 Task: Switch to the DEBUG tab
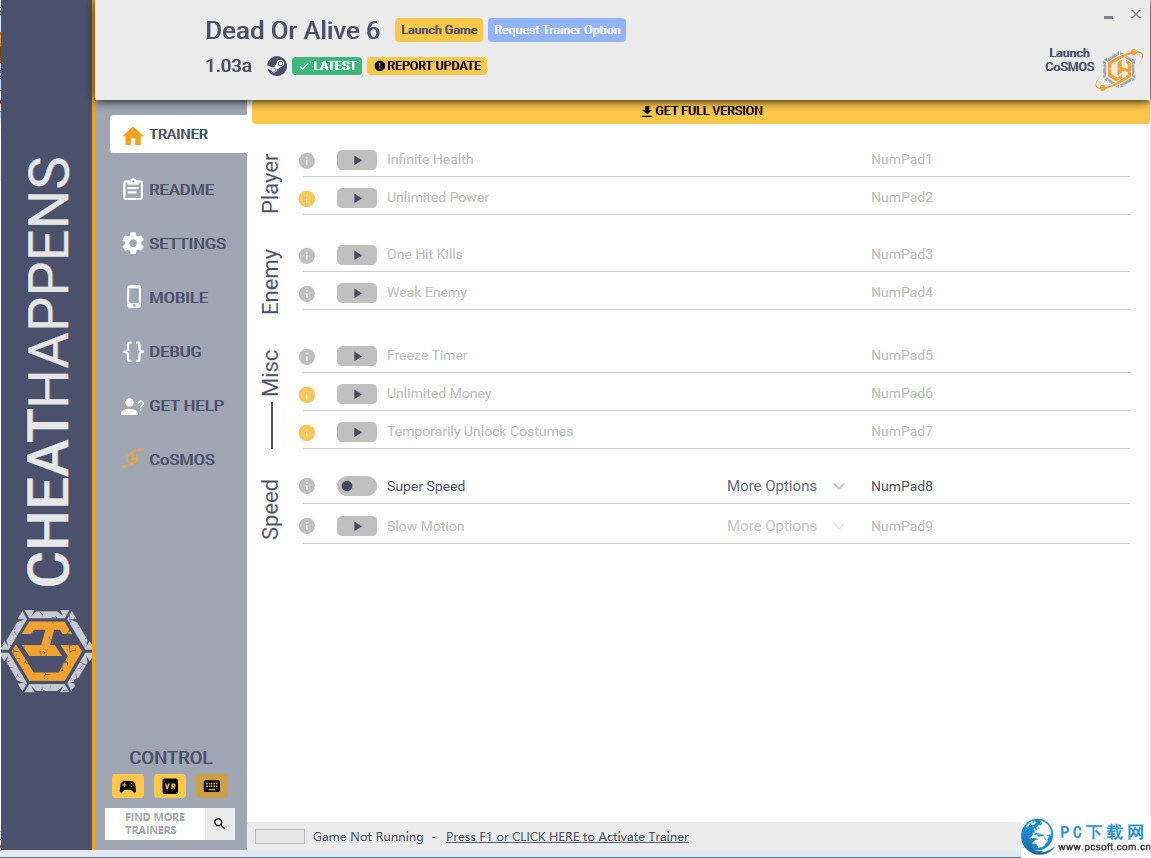174,351
